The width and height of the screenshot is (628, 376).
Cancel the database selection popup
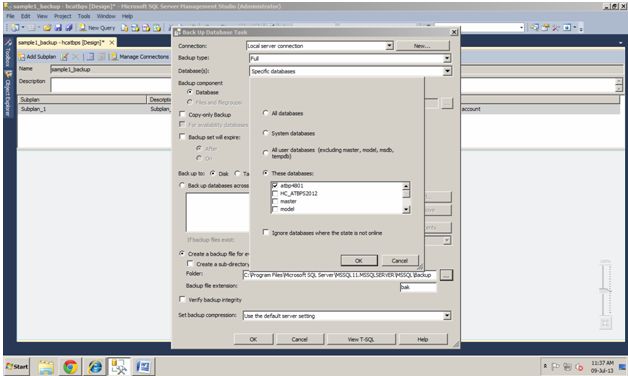coord(400,260)
